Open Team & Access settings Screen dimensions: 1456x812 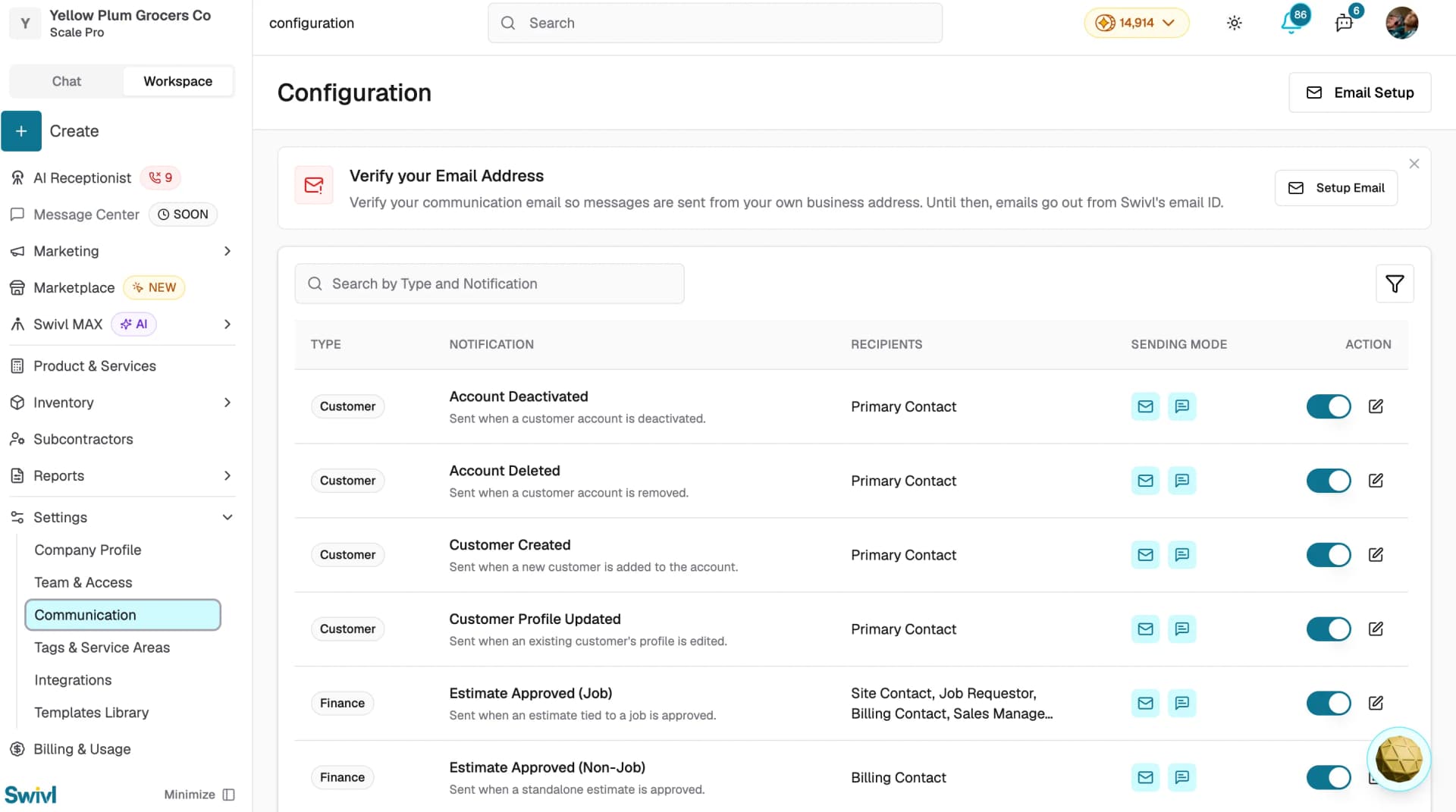(x=83, y=582)
